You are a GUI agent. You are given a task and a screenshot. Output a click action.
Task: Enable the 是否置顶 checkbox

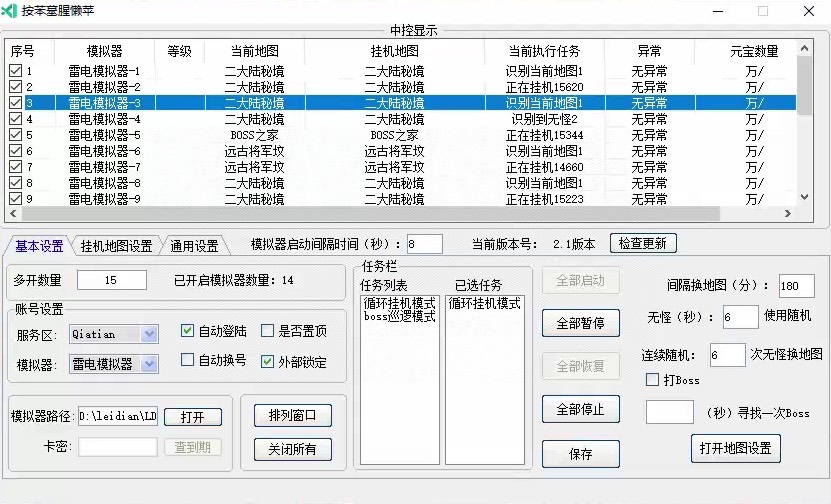click(268, 331)
